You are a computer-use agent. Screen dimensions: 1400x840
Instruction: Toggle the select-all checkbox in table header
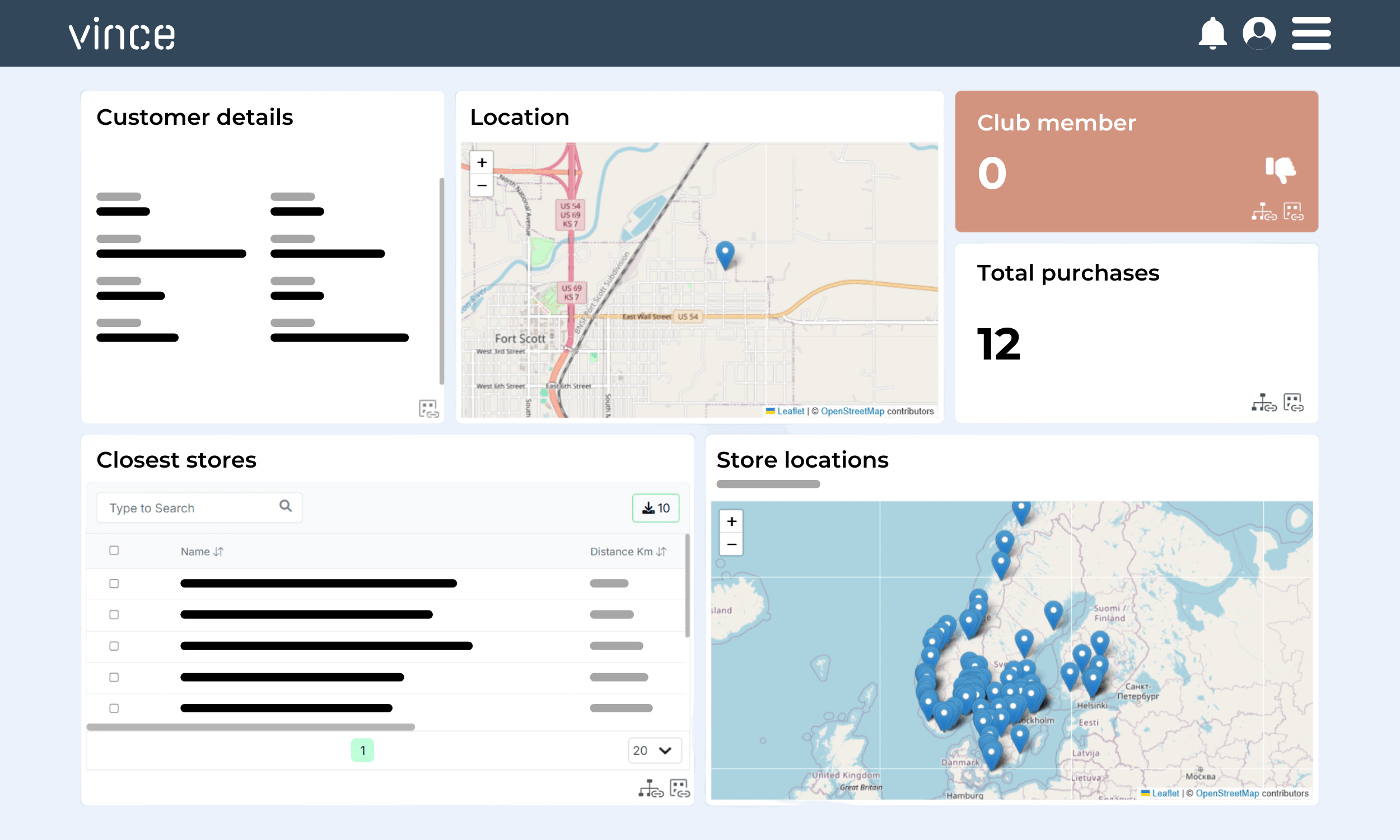point(114,550)
